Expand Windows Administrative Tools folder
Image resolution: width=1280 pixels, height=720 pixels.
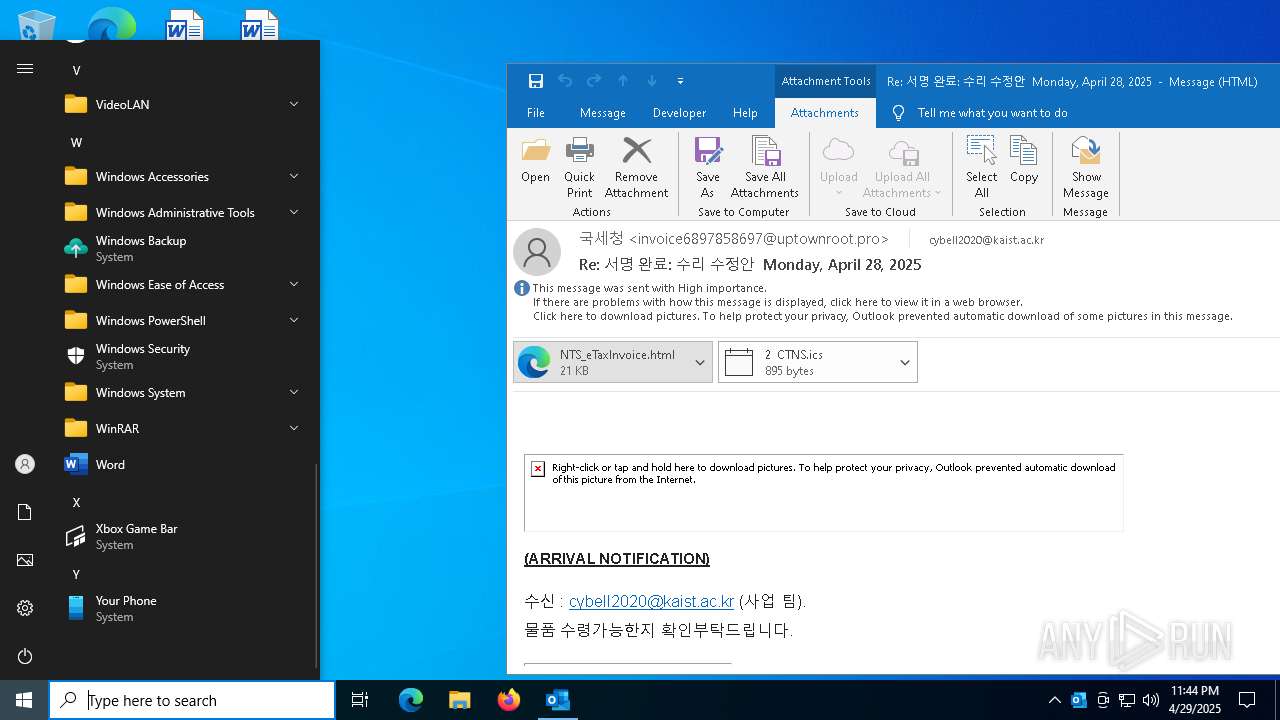tap(185, 212)
